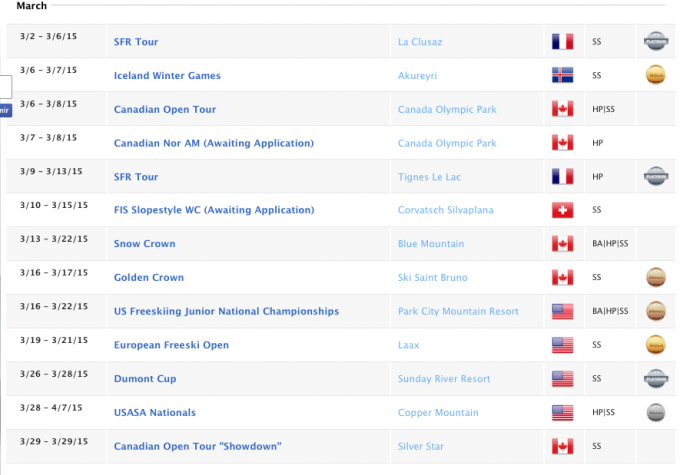Screen dimensions: 680x475
Task: Click the Swiss flag beside Corvatsch Silvaplana
Action: [x=562, y=210]
